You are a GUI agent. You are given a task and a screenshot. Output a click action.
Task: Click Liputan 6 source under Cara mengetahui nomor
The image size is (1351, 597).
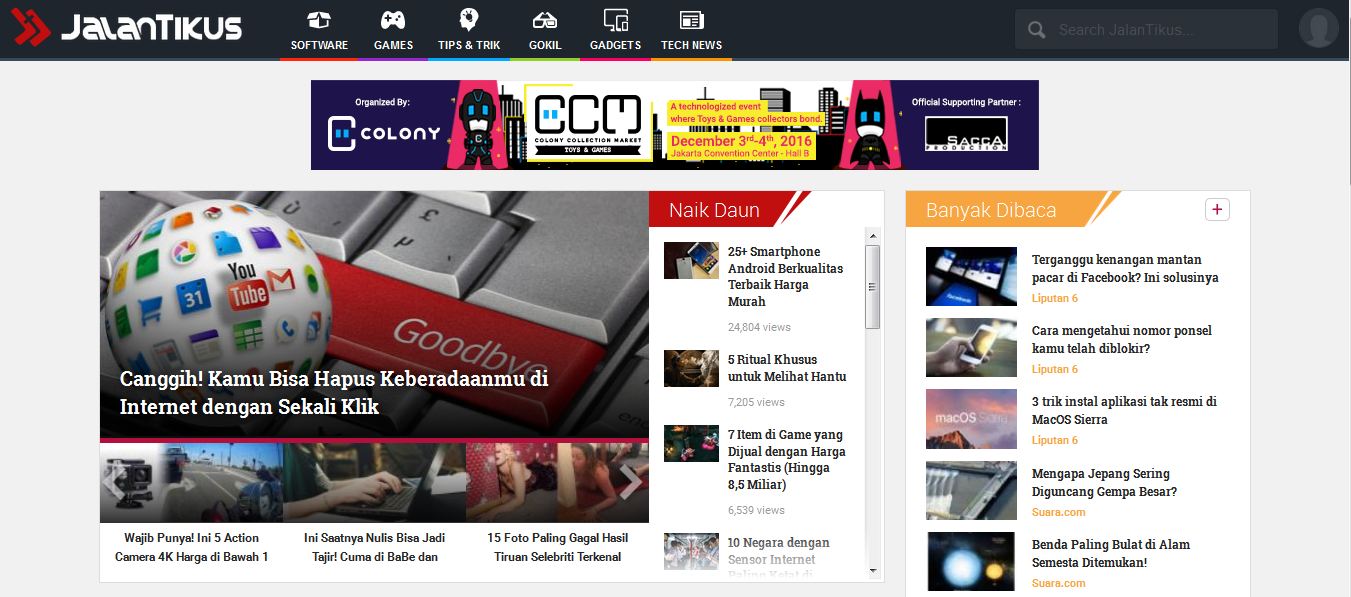tap(1054, 369)
